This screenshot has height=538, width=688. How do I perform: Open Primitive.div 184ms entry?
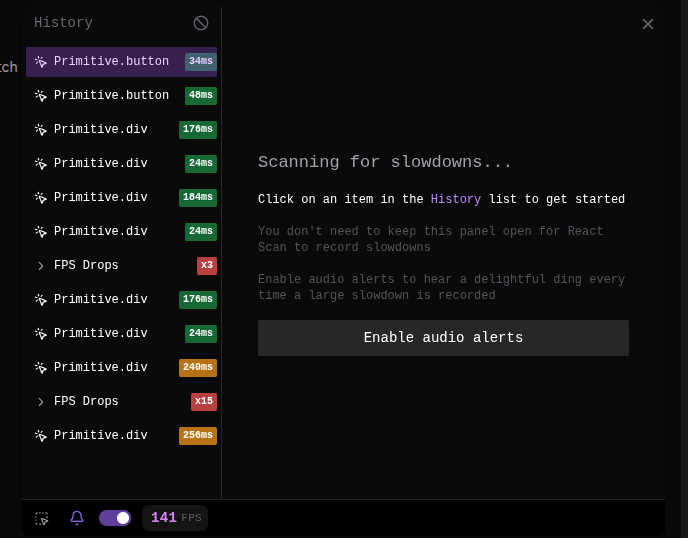point(121,197)
